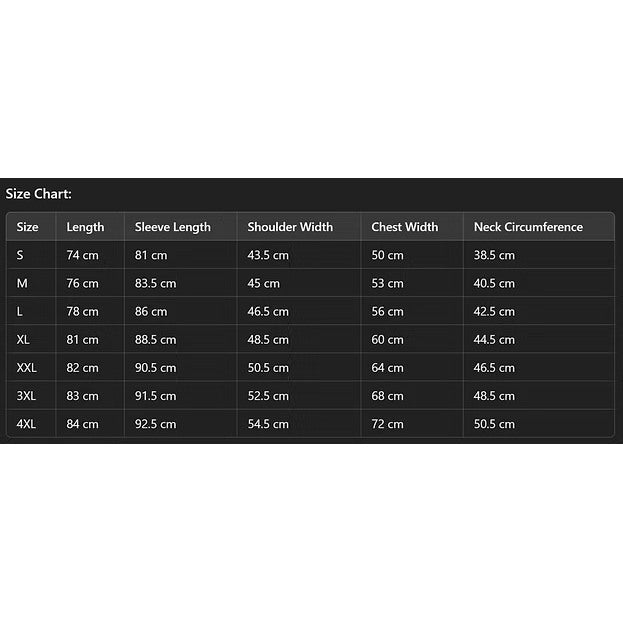Click the 72 cm chest width cell
This screenshot has height=623, width=623.
387,424
